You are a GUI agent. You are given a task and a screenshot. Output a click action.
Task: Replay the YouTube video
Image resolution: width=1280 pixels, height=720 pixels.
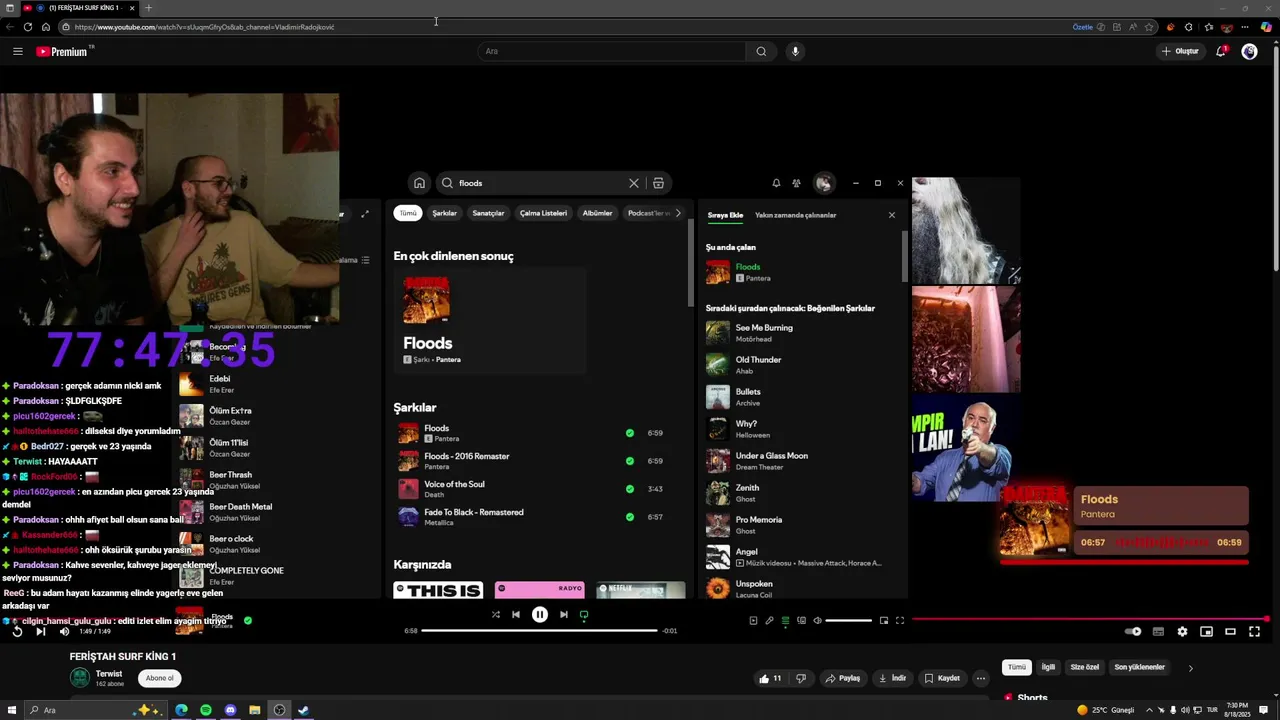tap(17, 631)
